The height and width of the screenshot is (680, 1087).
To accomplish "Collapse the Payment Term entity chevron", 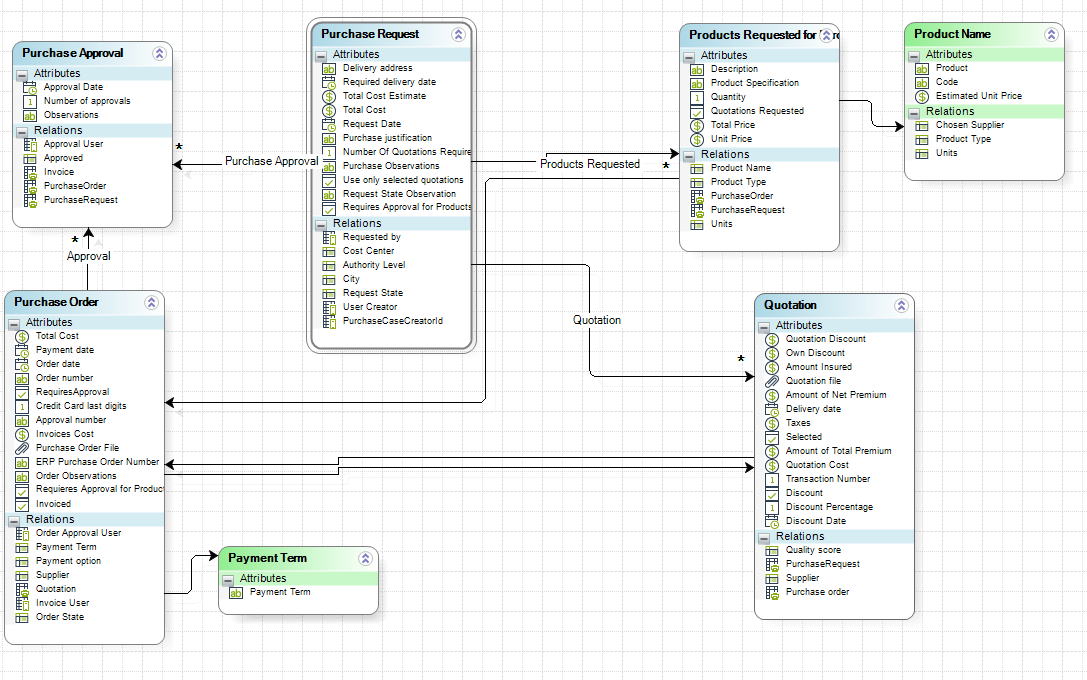I will pos(365,559).
